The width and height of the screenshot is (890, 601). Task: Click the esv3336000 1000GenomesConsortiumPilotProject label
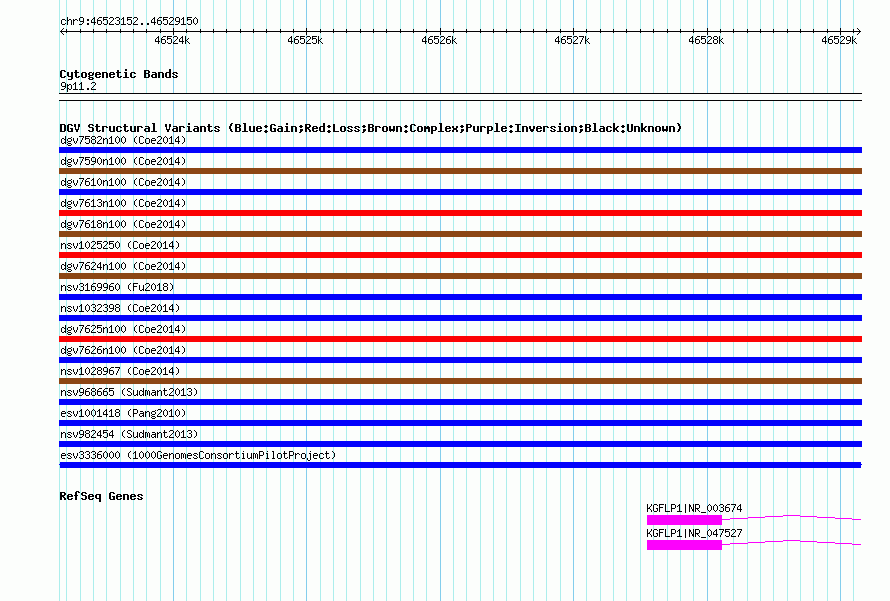(x=198, y=455)
